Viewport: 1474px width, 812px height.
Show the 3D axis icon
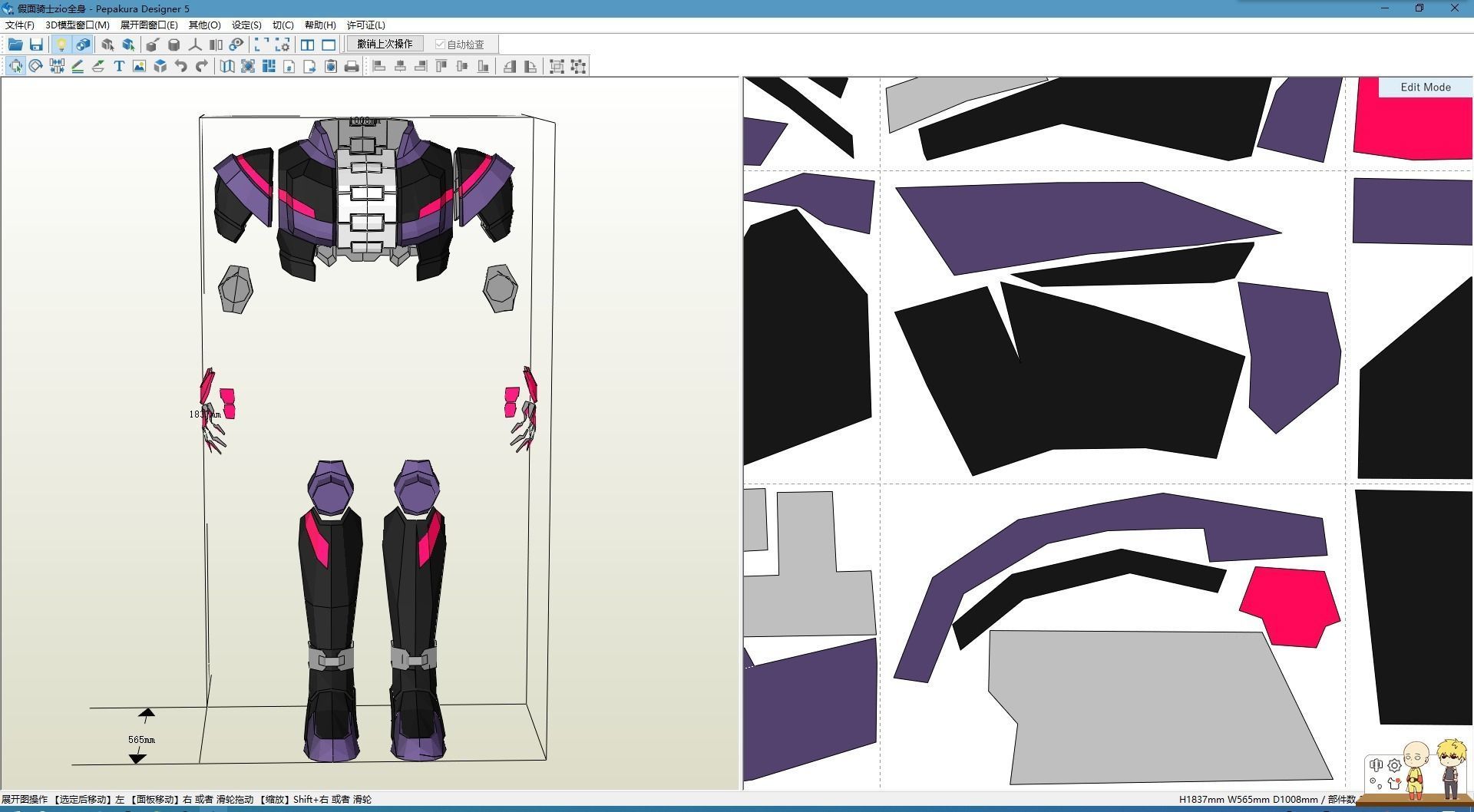click(x=195, y=45)
